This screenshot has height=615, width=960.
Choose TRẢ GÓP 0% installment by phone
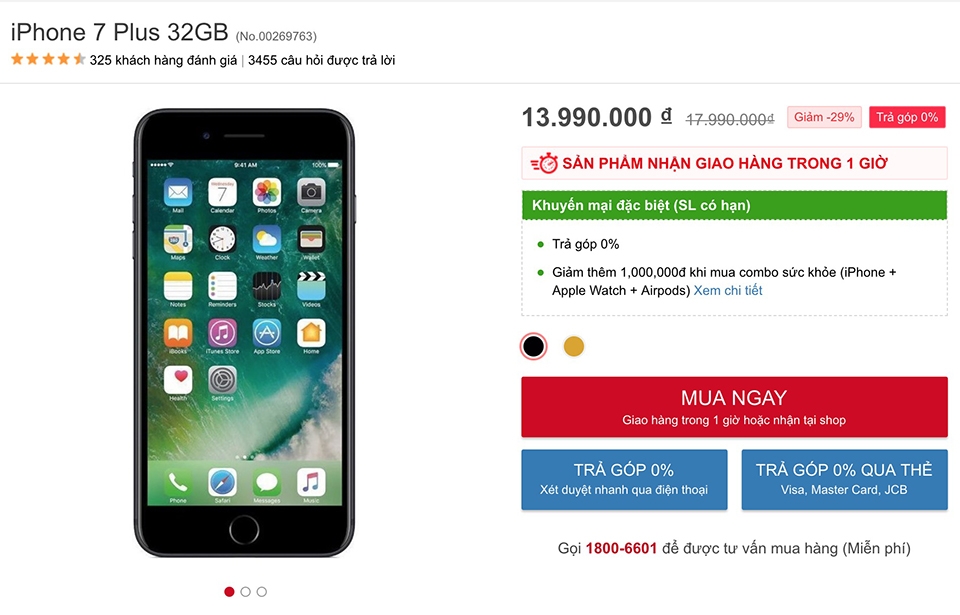(x=624, y=480)
